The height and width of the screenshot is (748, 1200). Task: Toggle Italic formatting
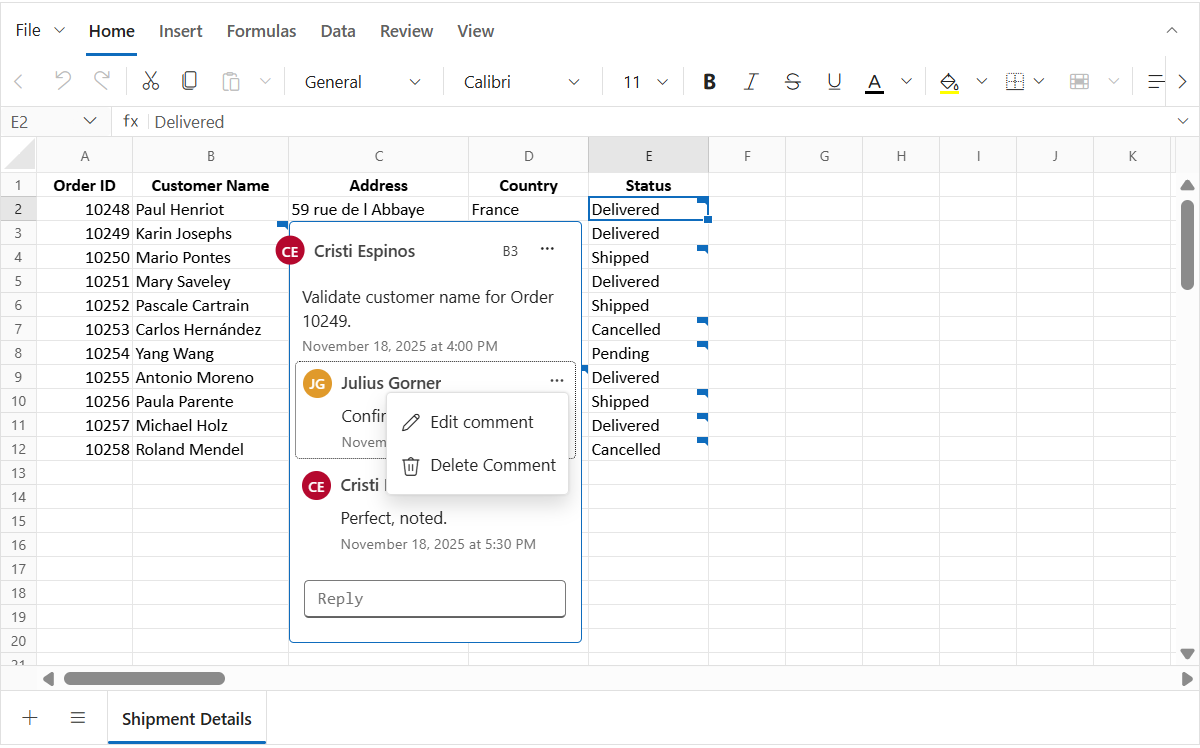click(x=751, y=82)
